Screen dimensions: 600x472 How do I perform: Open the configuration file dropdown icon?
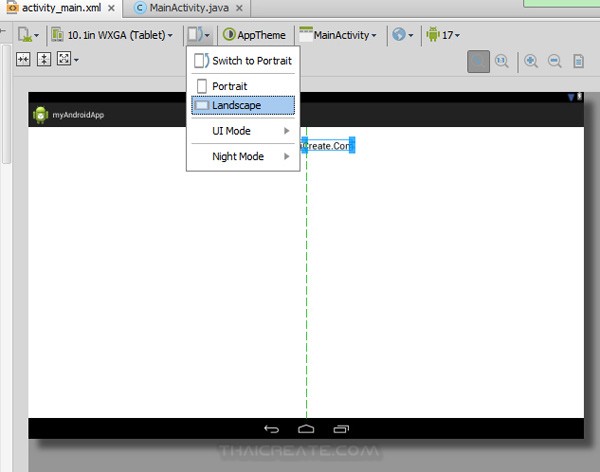28,35
